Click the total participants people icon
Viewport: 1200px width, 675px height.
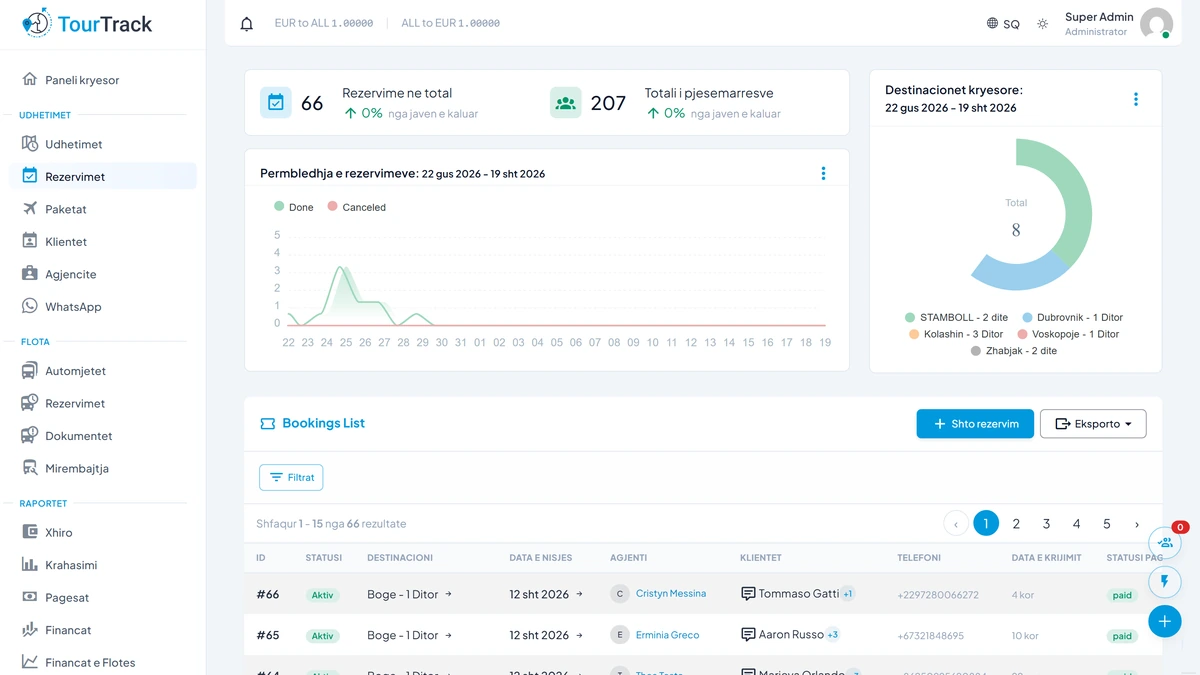[566, 102]
